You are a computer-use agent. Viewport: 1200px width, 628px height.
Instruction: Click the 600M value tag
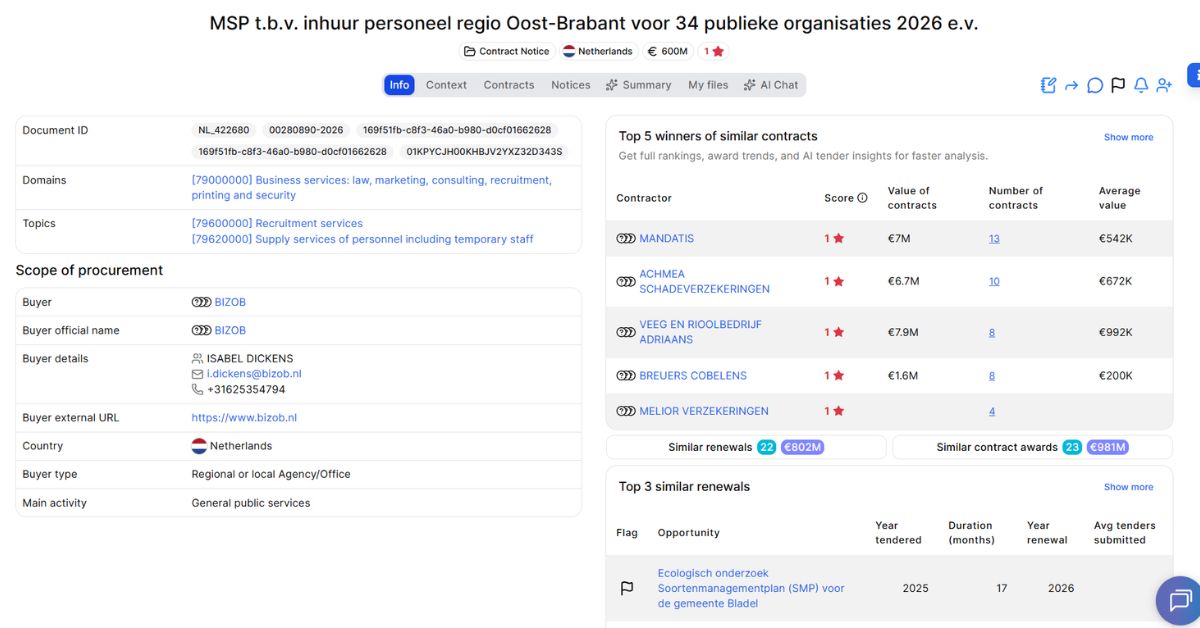point(667,51)
